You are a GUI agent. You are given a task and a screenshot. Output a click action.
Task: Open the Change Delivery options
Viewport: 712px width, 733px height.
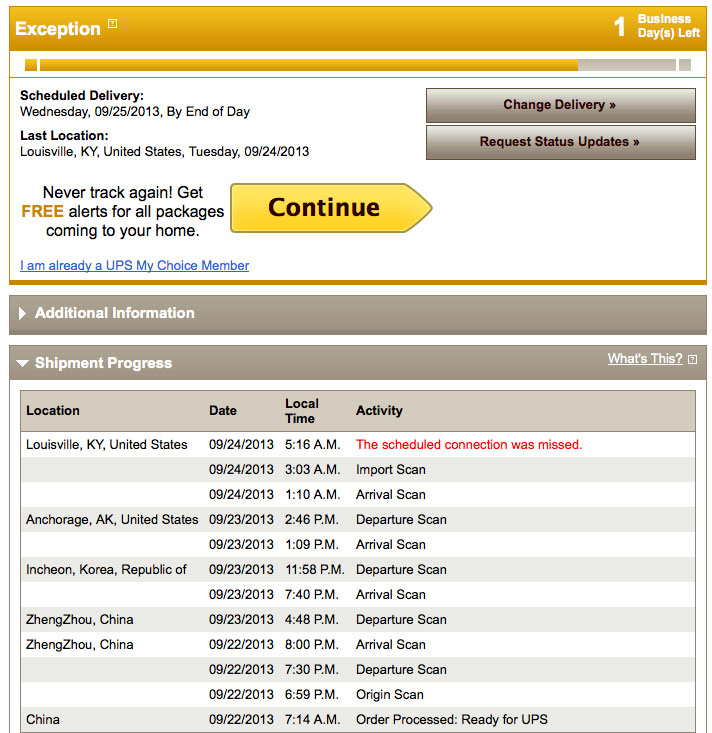[561, 105]
